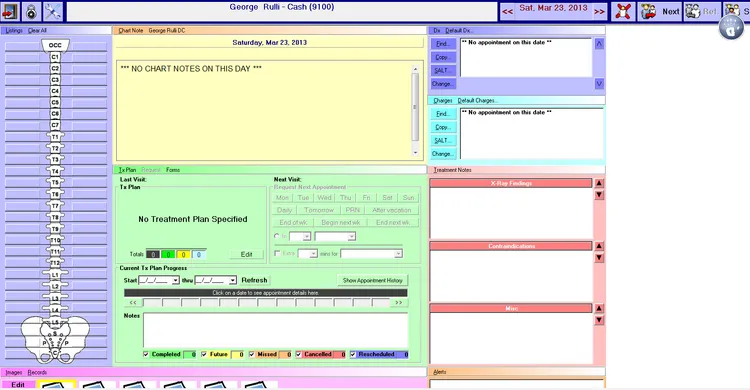This screenshot has height=390, width=750.
Task: Open the thru date dropdown
Action: coord(232,280)
